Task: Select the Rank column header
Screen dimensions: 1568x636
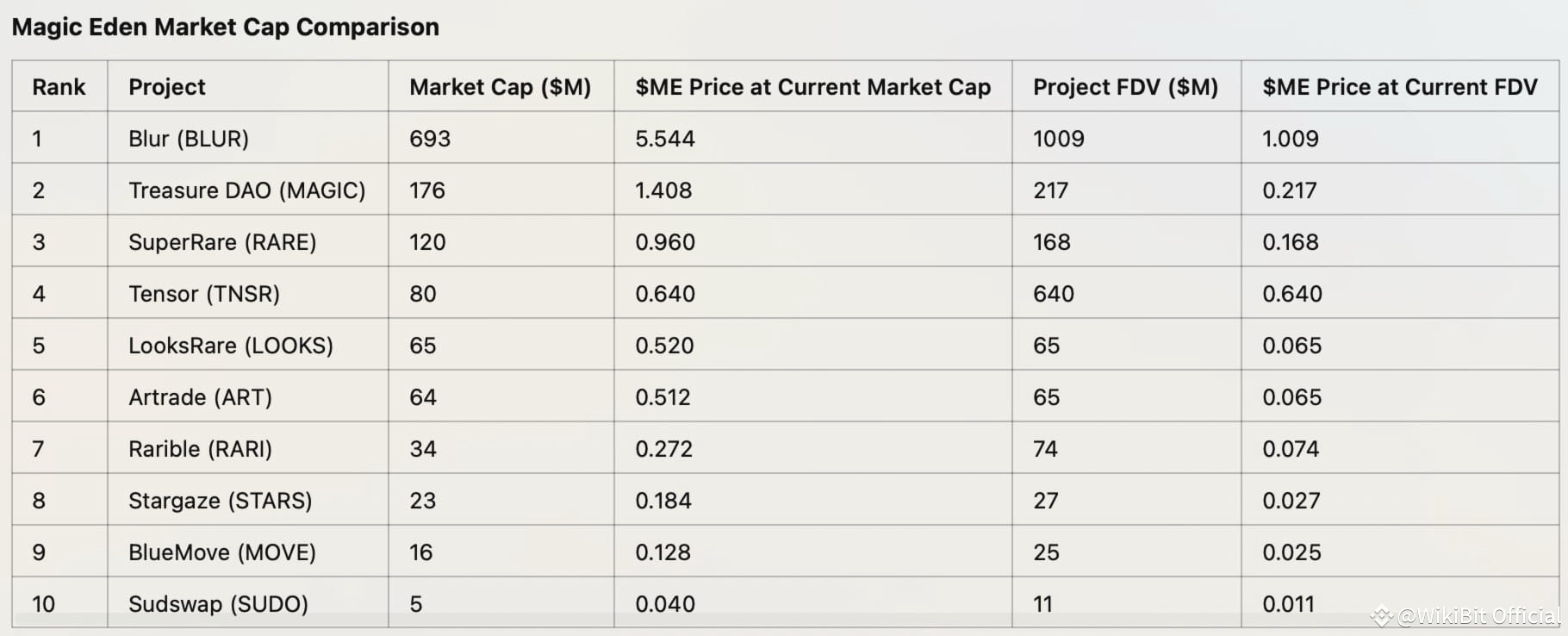Action: click(59, 87)
